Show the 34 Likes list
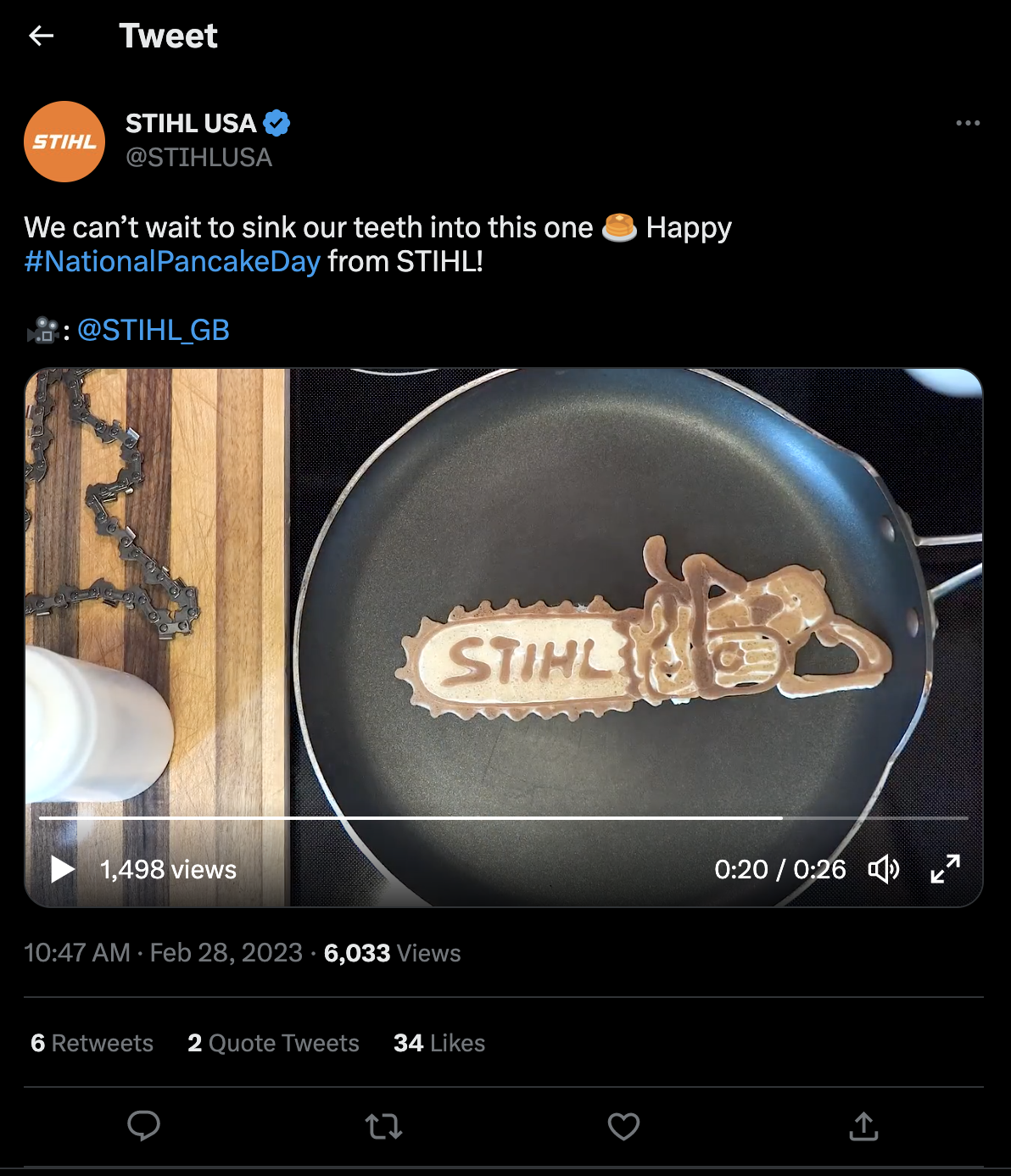 (x=438, y=1043)
